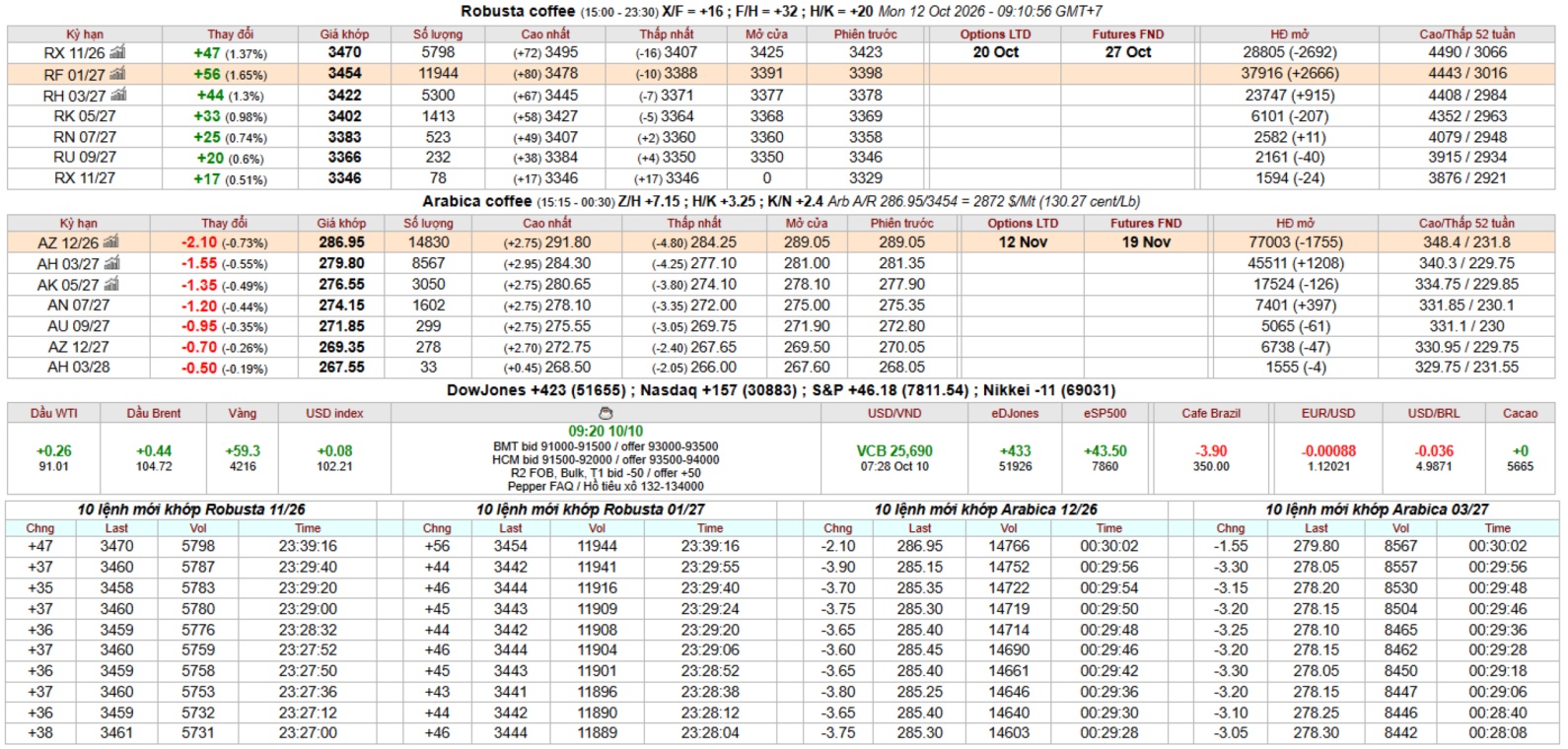
Task: Click the 09:20 10/10 update timestamp
Action: [606, 431]
